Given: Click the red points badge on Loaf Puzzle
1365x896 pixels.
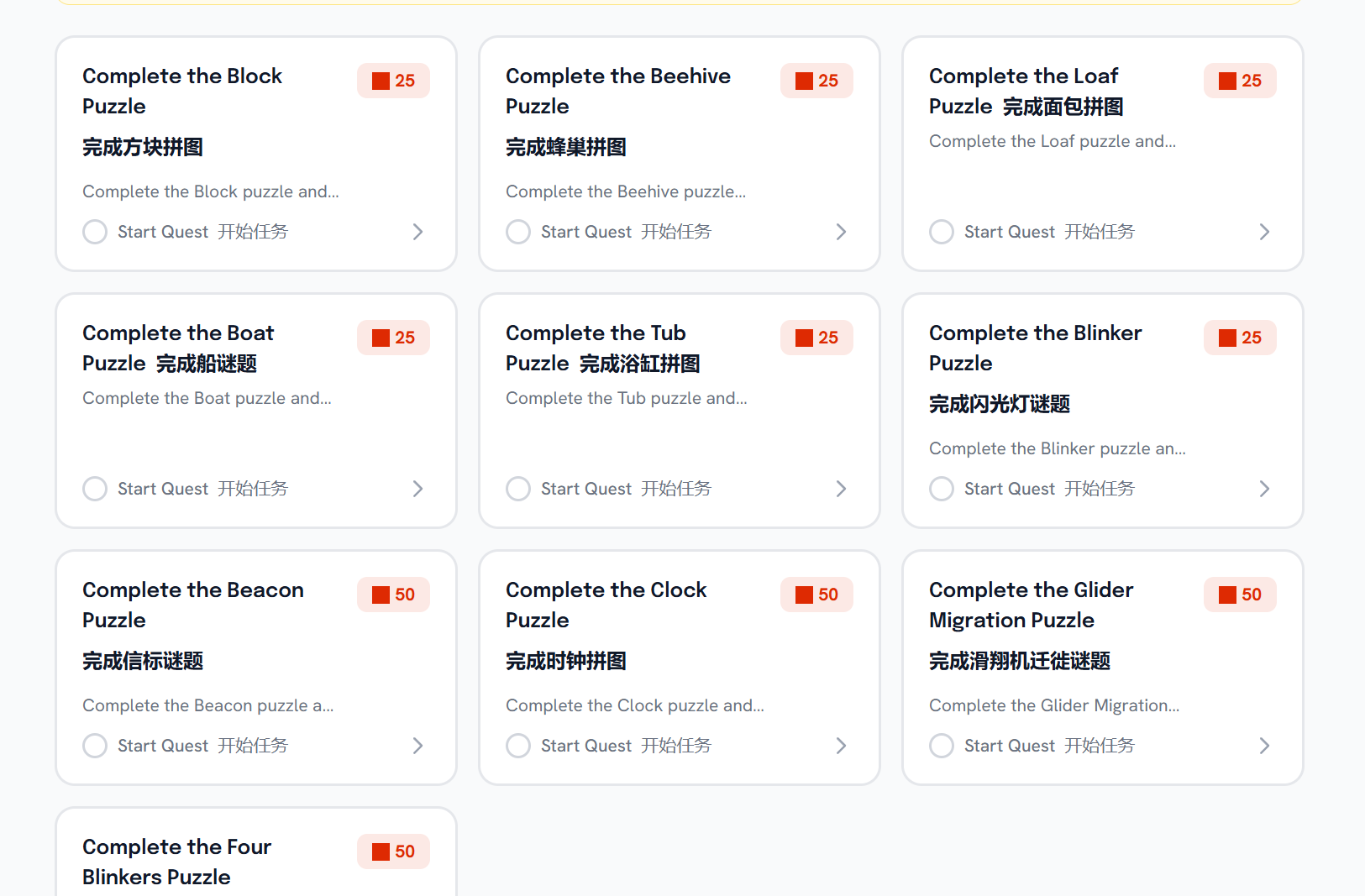Looking at the screenshot, I should 1240,81.
